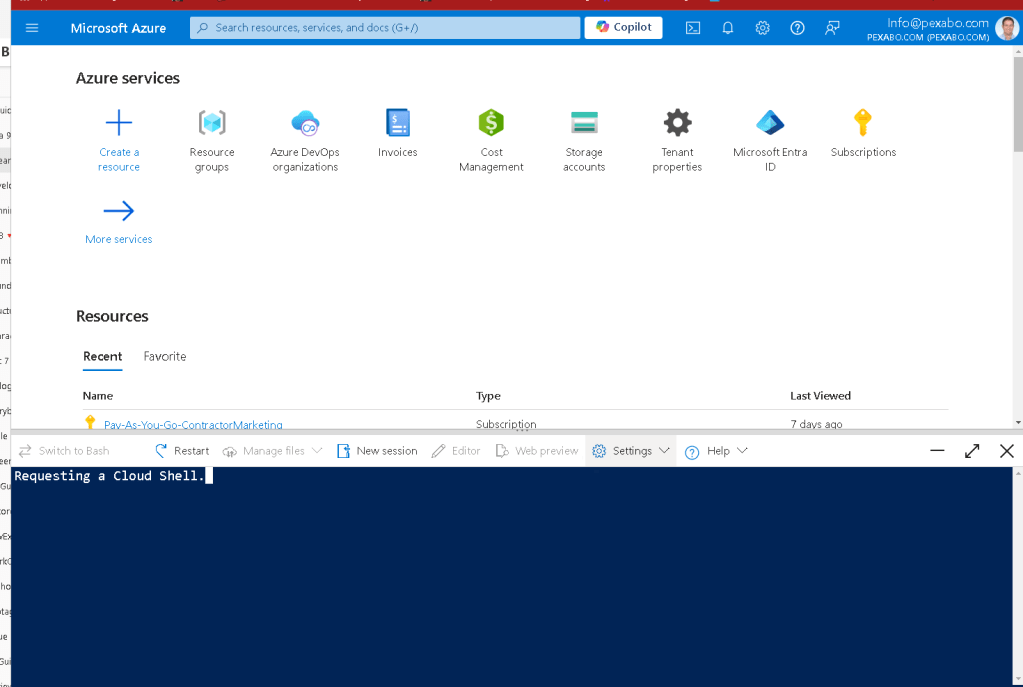1023x687 pixels.
Task: Open Web preview in Cloud Shell
Action: (537, 451)
